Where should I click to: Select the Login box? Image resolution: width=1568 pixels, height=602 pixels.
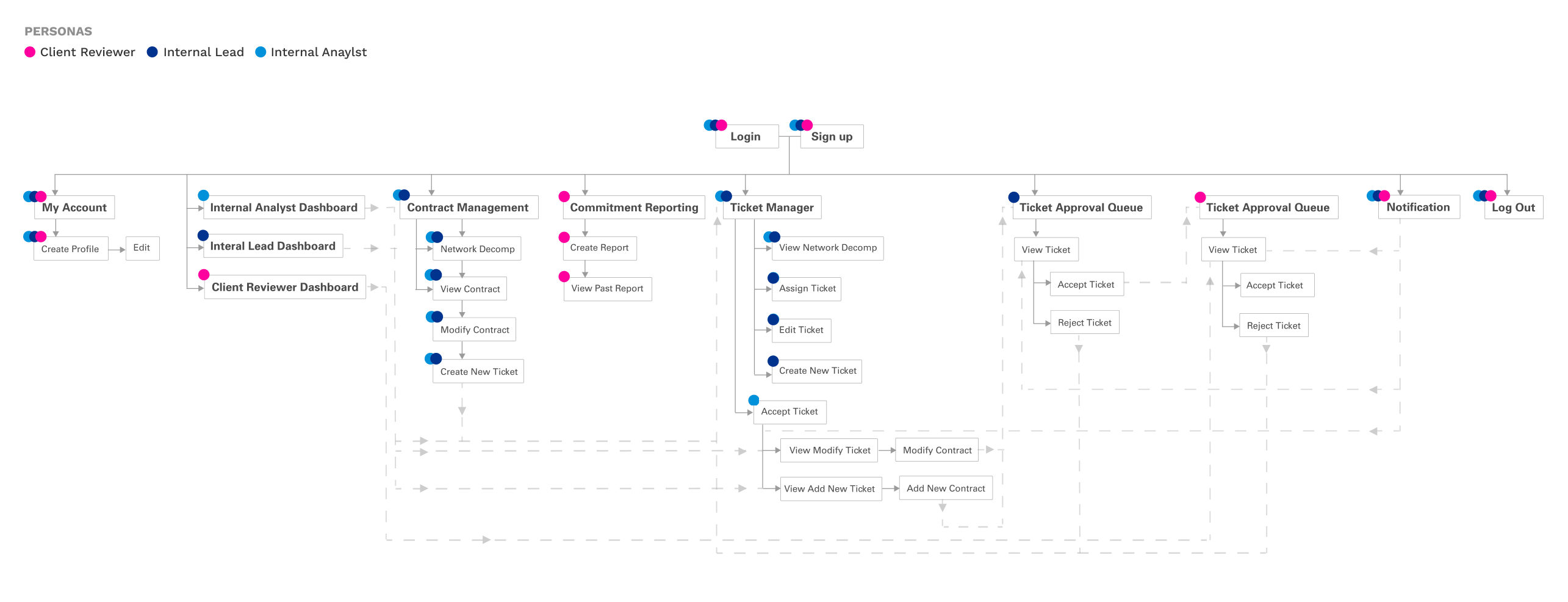(x=747, y=136)
